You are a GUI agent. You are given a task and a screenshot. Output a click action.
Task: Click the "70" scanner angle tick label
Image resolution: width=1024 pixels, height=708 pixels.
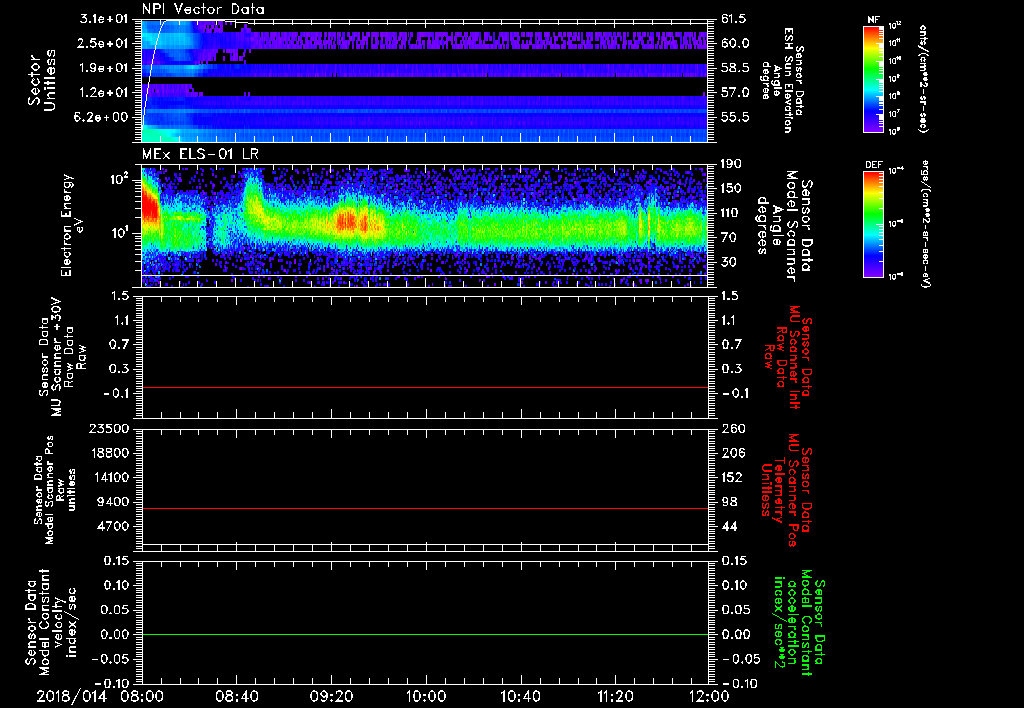pos(728,238)
